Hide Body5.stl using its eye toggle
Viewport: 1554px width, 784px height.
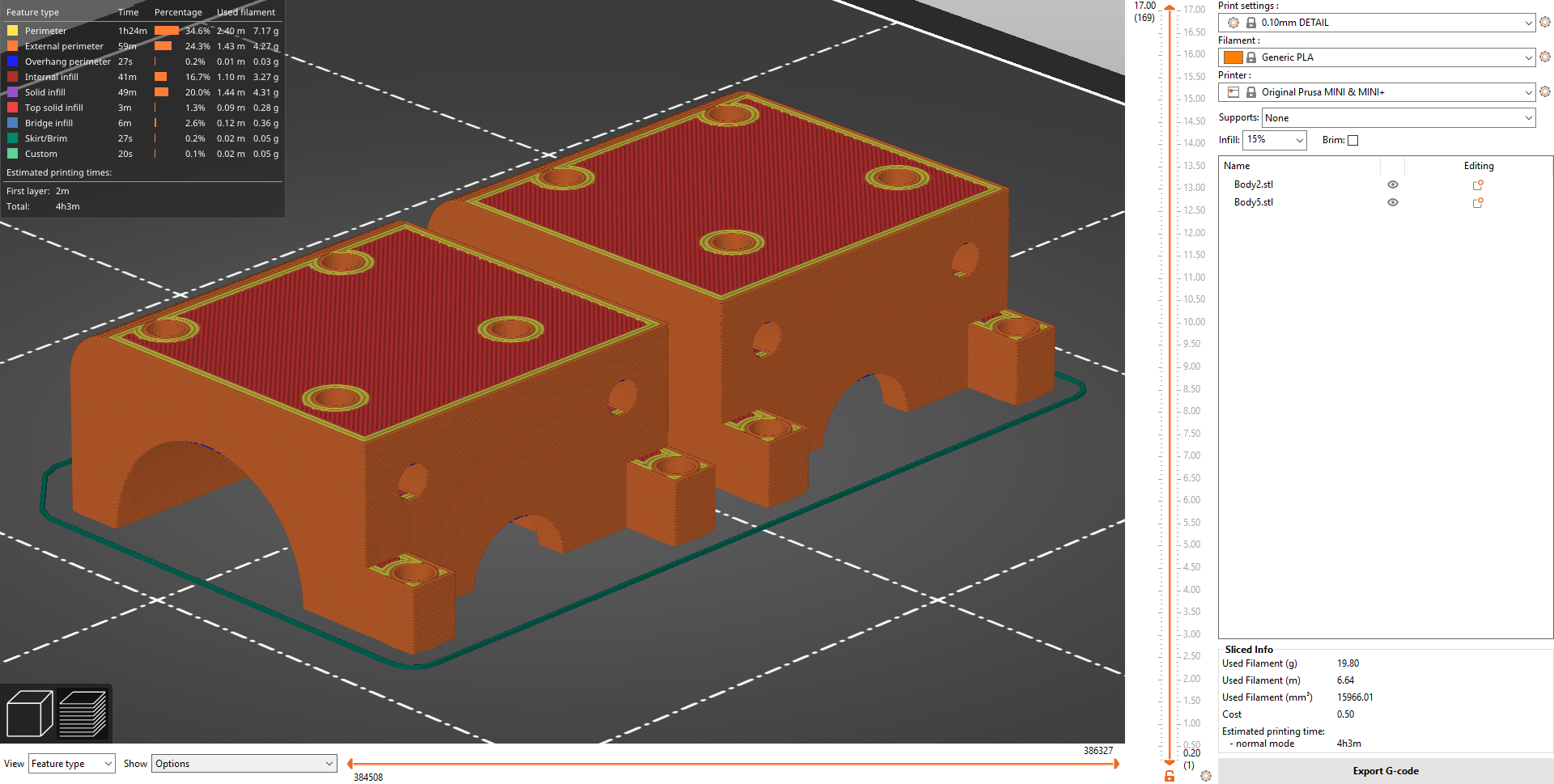[x=1392, y=202]
